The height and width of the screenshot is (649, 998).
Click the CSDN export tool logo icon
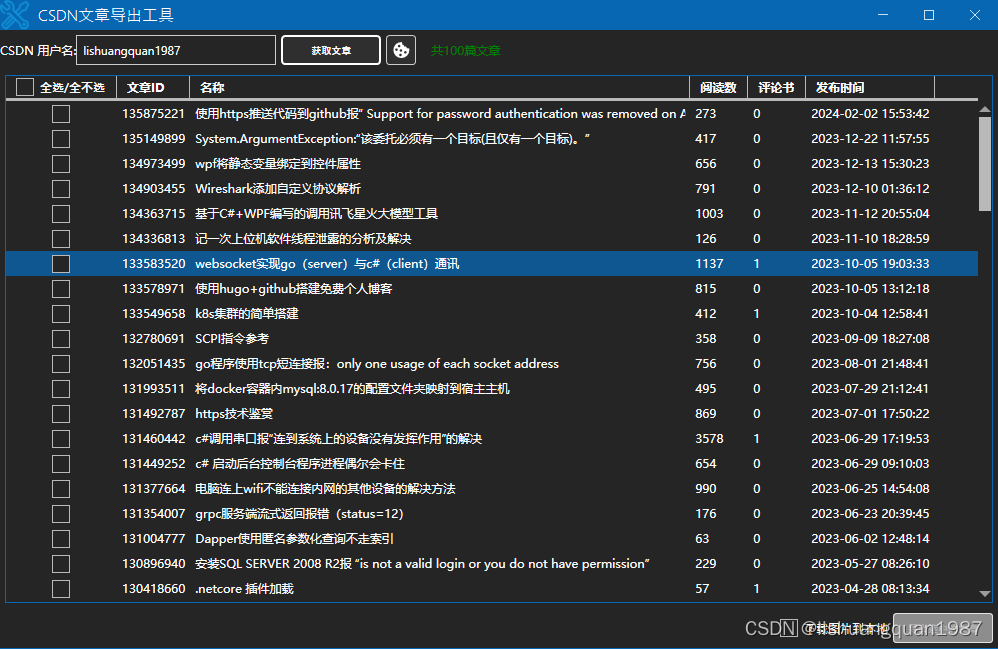[x=16, y=15]
